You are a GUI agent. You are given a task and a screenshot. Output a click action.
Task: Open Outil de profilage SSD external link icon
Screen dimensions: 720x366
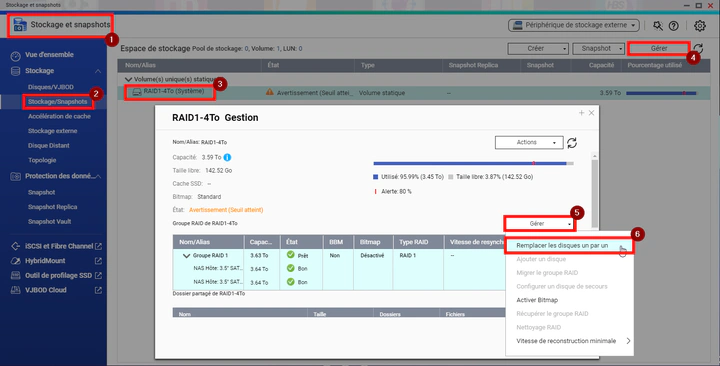(x=98, y=276)
